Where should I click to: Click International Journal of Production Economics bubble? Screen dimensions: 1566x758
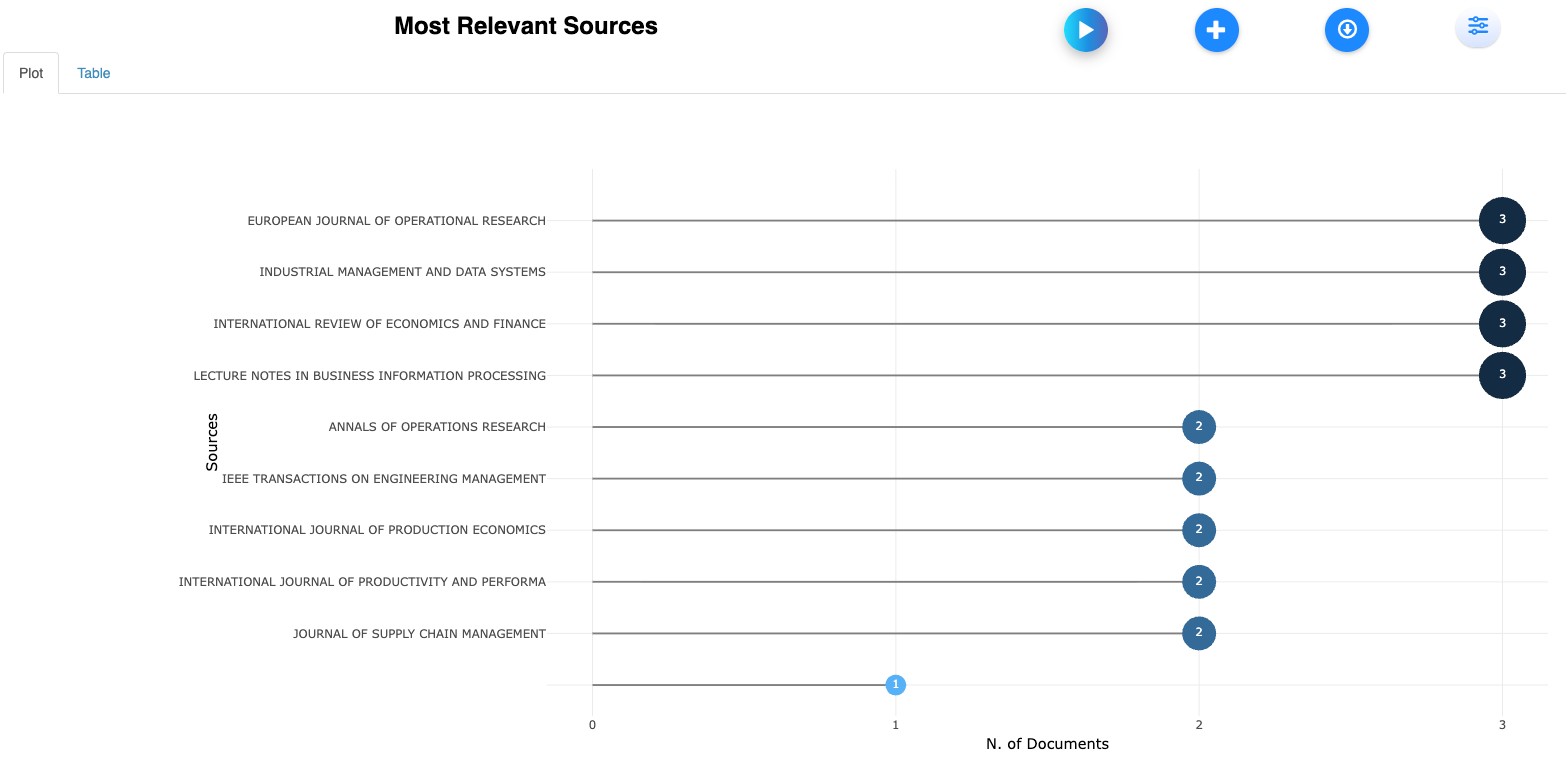pos(1198,530)
